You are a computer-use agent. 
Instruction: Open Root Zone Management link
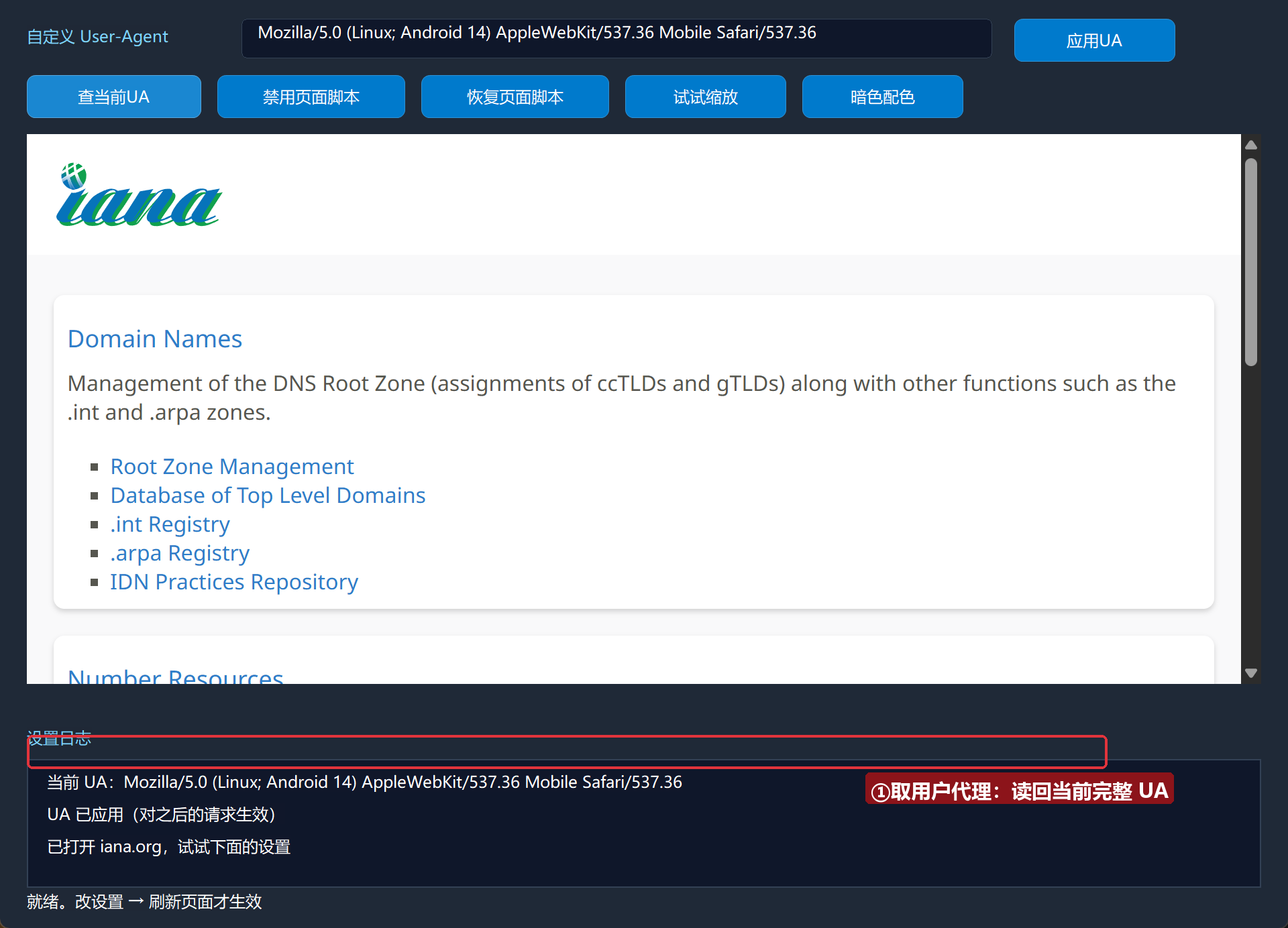point(232,466)
